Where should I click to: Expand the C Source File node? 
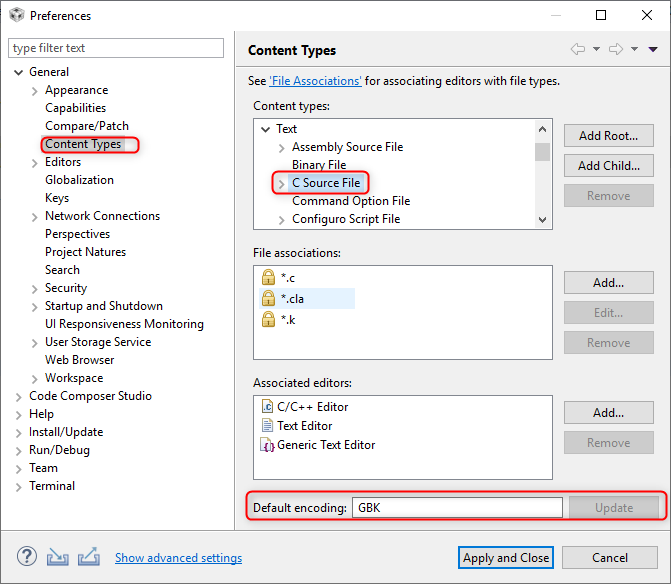pyautogui.click(x=281, y=184)
